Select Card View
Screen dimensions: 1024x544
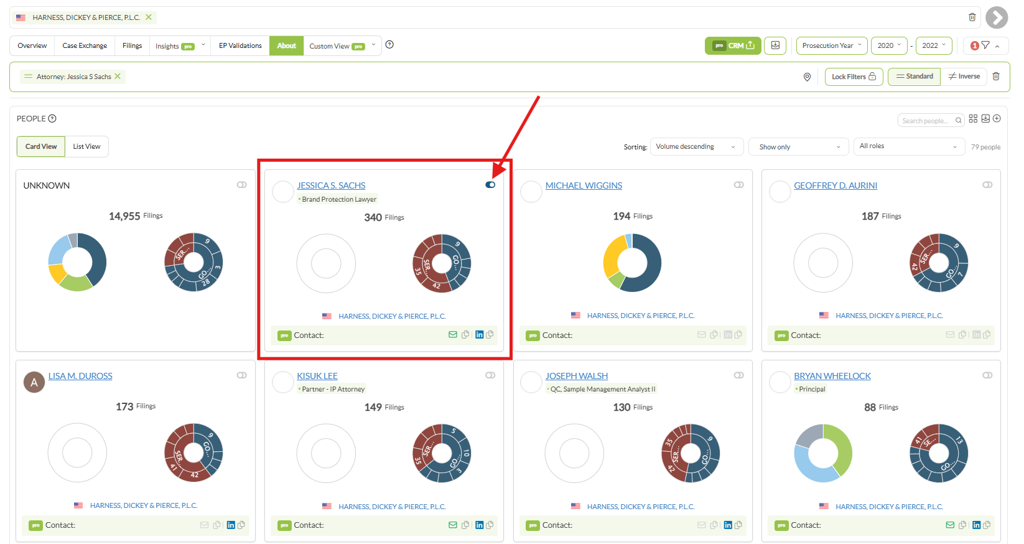(41, 146)
